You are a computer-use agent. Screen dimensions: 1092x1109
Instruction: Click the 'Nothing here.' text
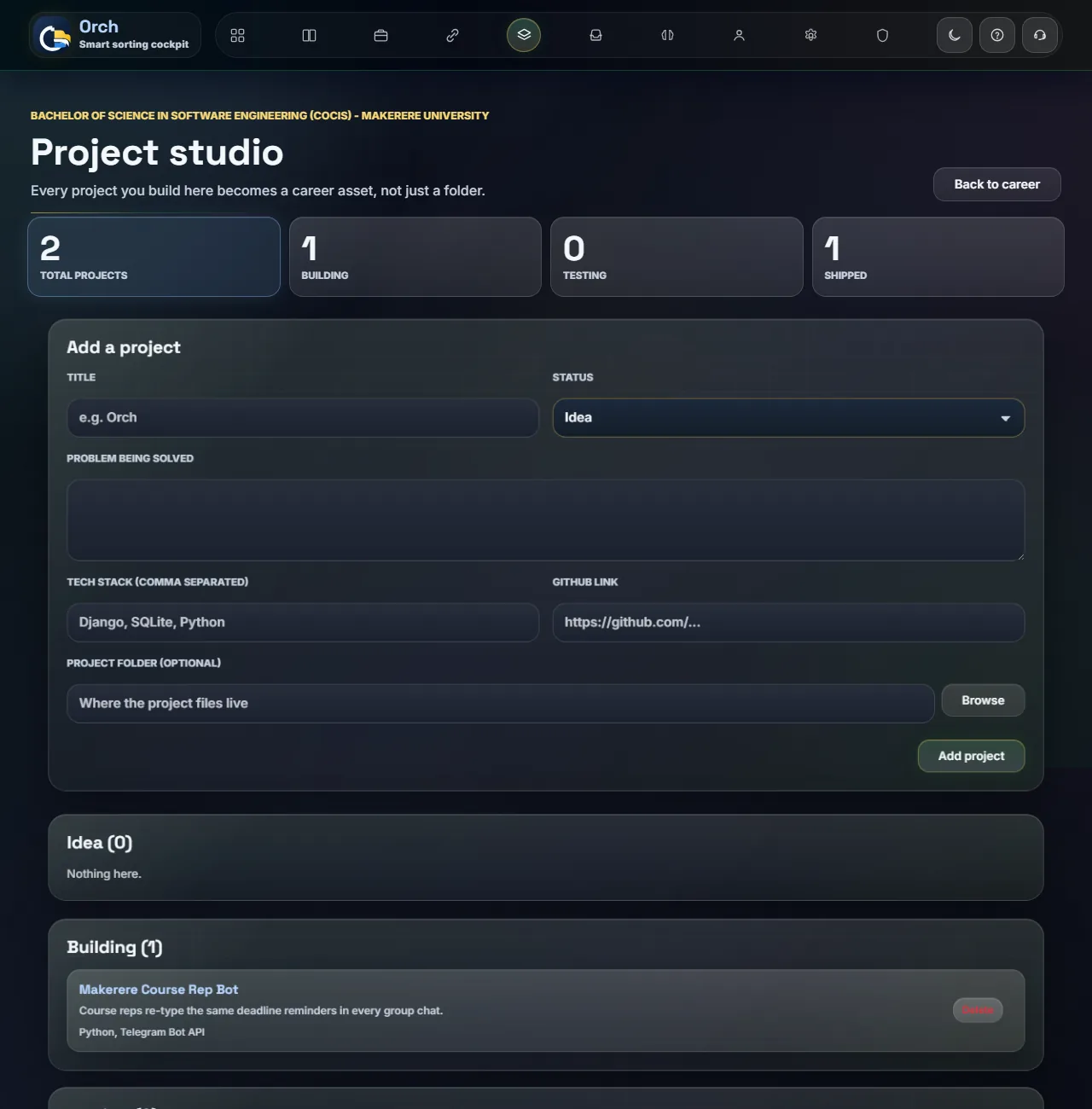point(104,874)
